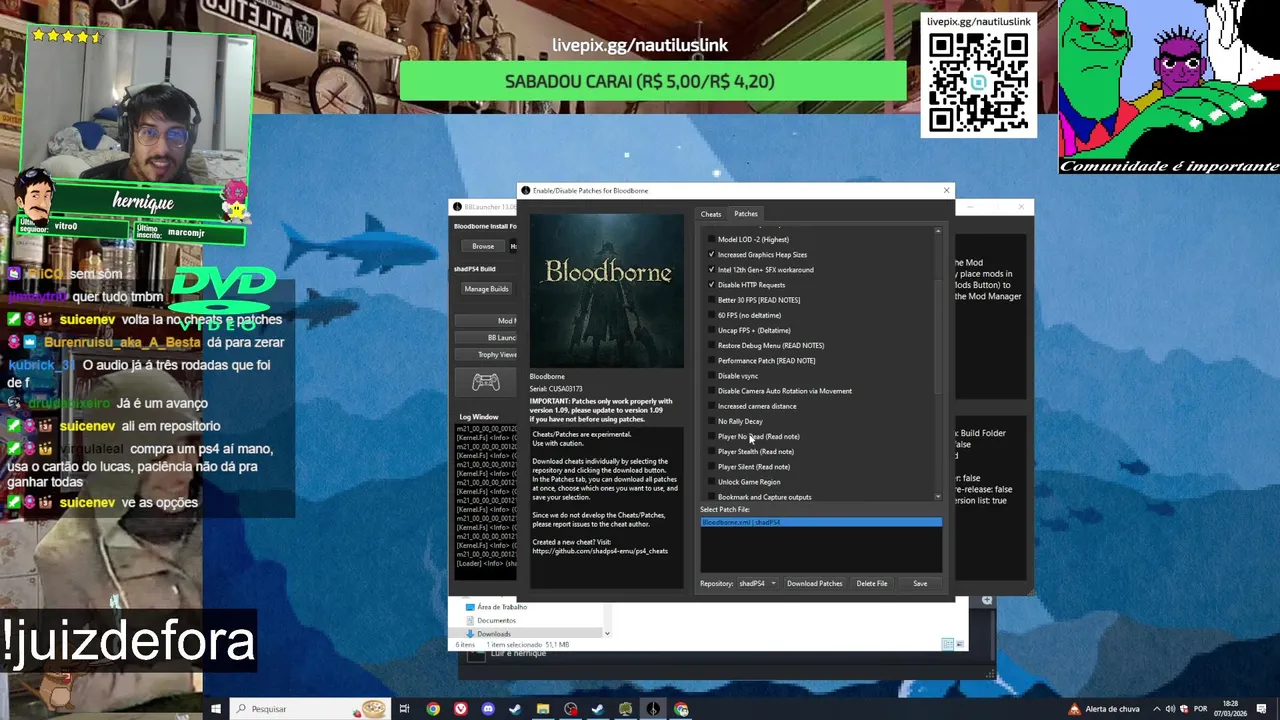Check Player Silent patch

coord(712,466)
